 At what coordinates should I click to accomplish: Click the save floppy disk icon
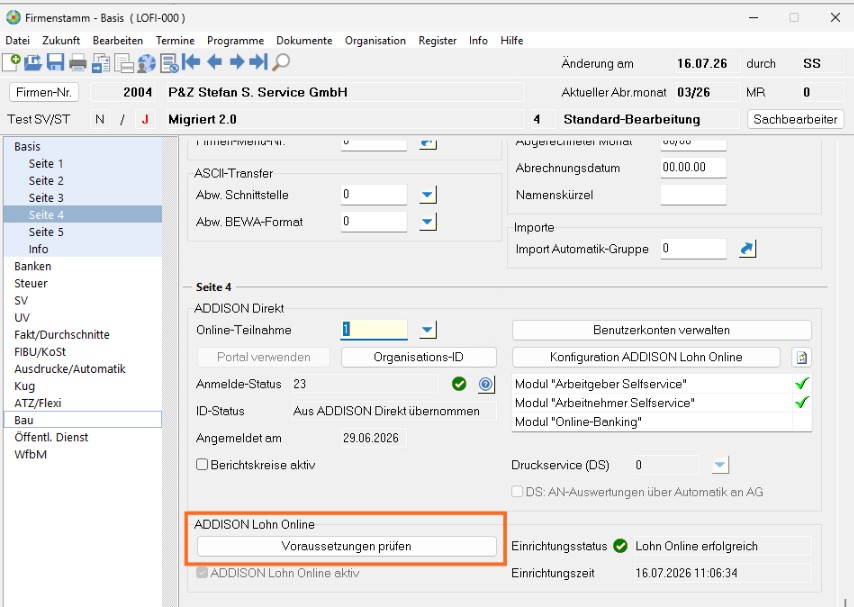56,63
